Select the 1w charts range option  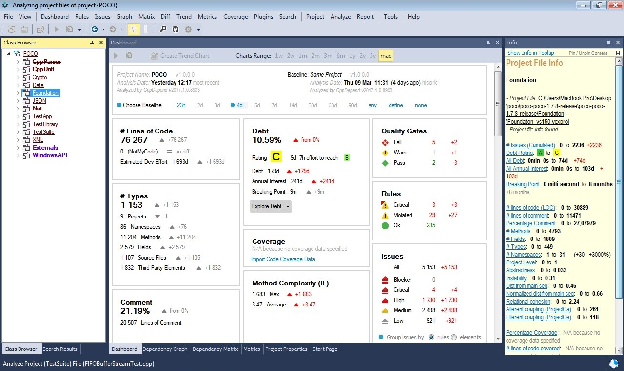click(x=279, y=56)
